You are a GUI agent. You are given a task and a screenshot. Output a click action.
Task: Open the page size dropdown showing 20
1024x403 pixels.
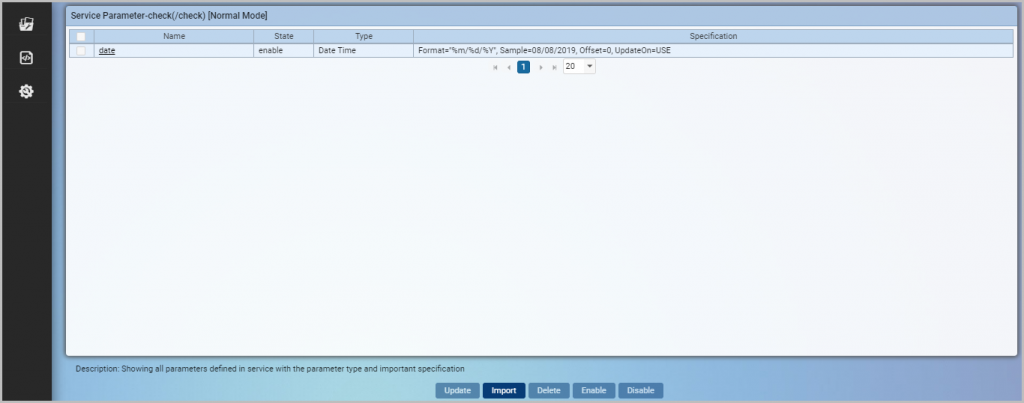(579, 67)
